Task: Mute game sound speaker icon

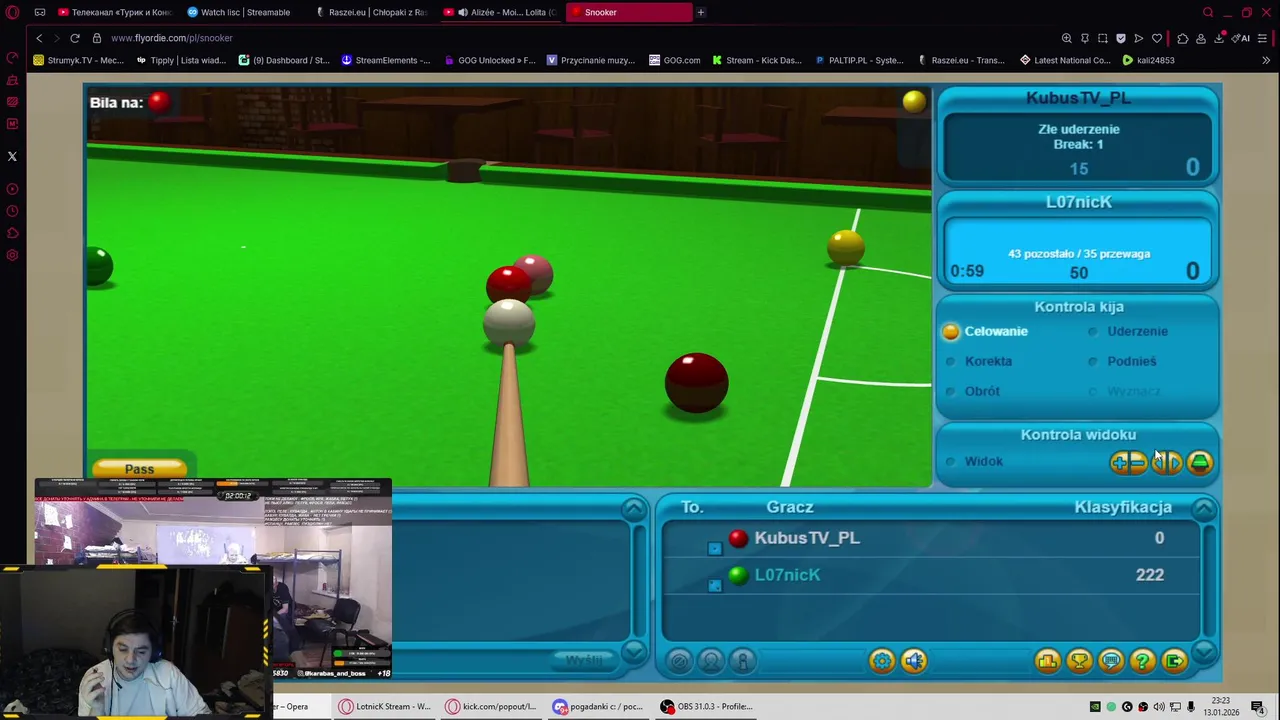Action: (914, 661)
